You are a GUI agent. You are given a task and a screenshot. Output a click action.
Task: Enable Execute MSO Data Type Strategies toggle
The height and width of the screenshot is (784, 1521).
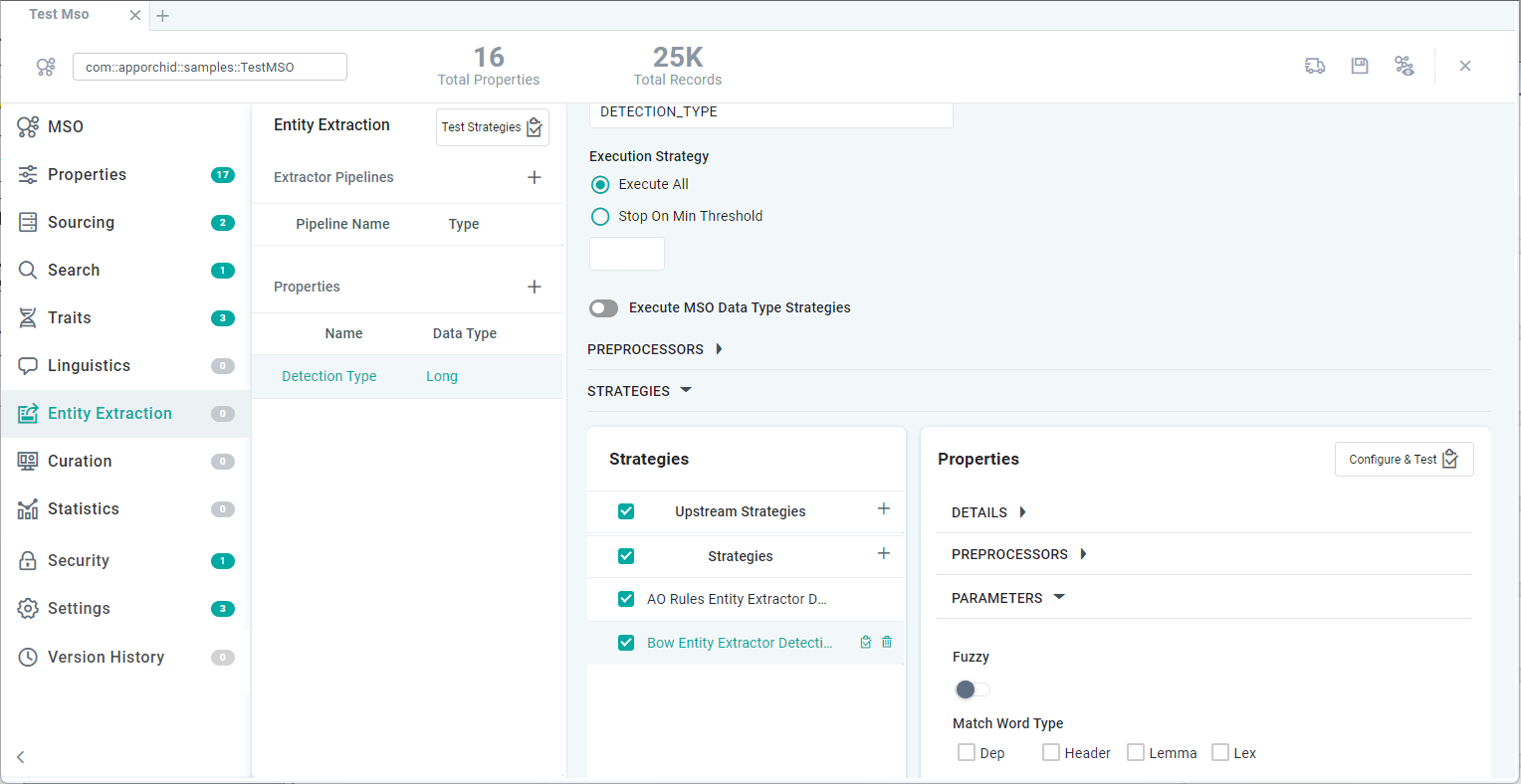(x=604, y=308)
